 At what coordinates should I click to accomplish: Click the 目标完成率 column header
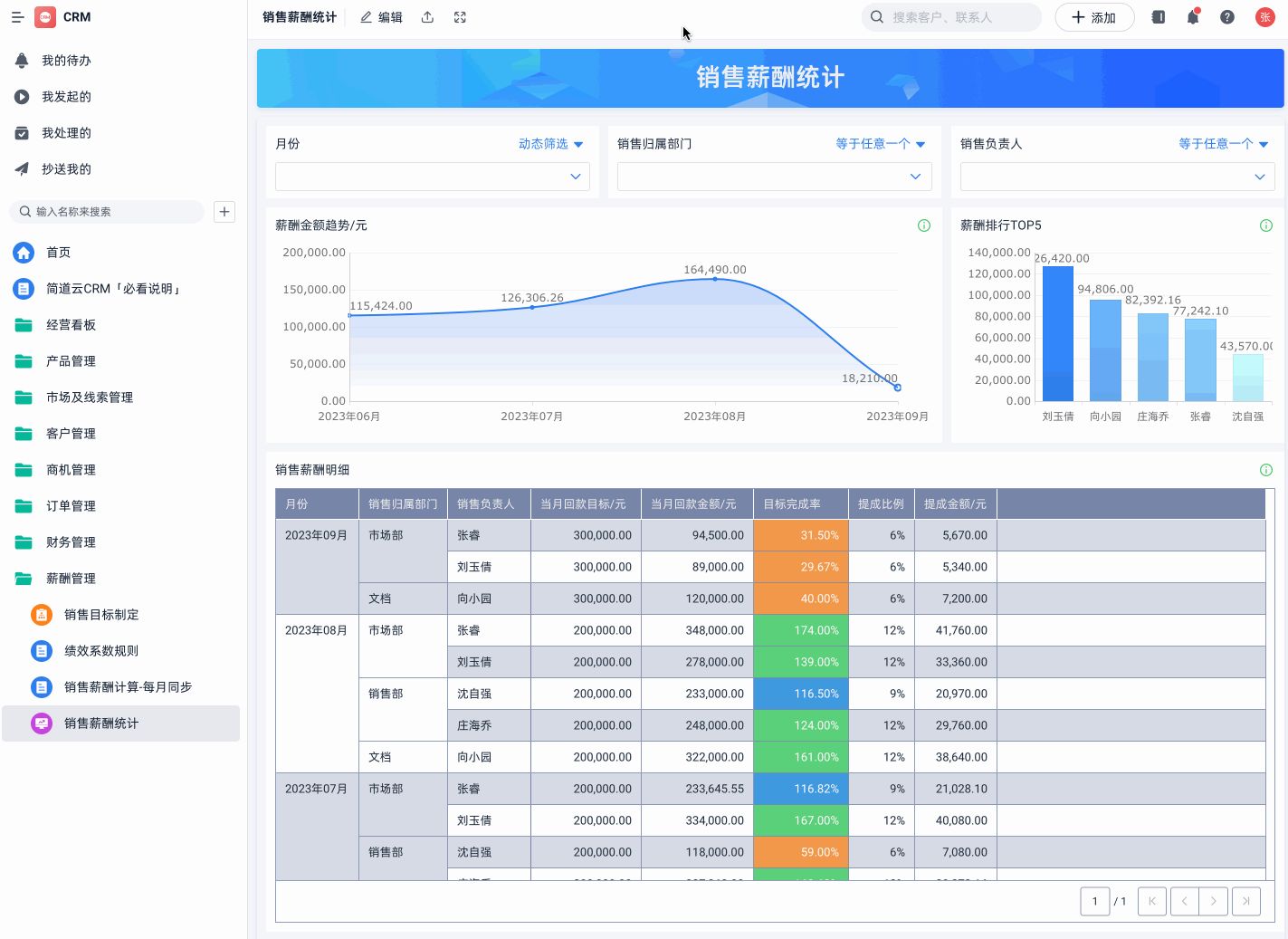(800, 504)
